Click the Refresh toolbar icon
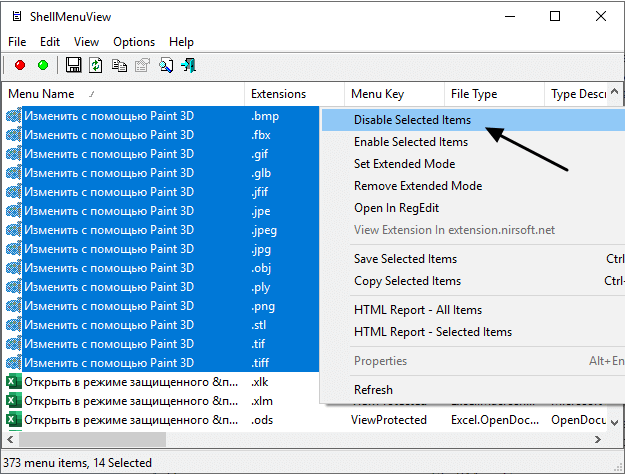The height and width of the screenshot is (474, 625). (96, 65)
